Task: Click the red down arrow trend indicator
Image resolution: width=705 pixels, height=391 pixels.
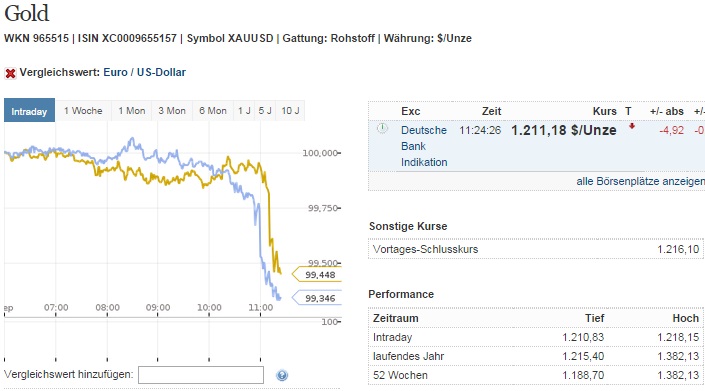Action: [632, 126]
